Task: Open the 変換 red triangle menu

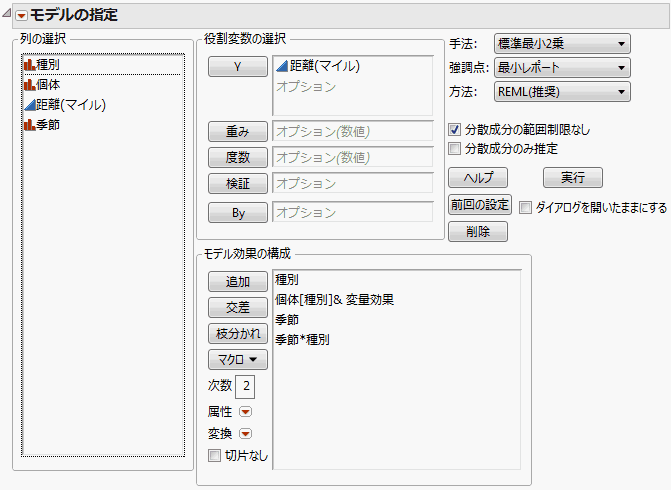Action: click(x=245, y=433)
